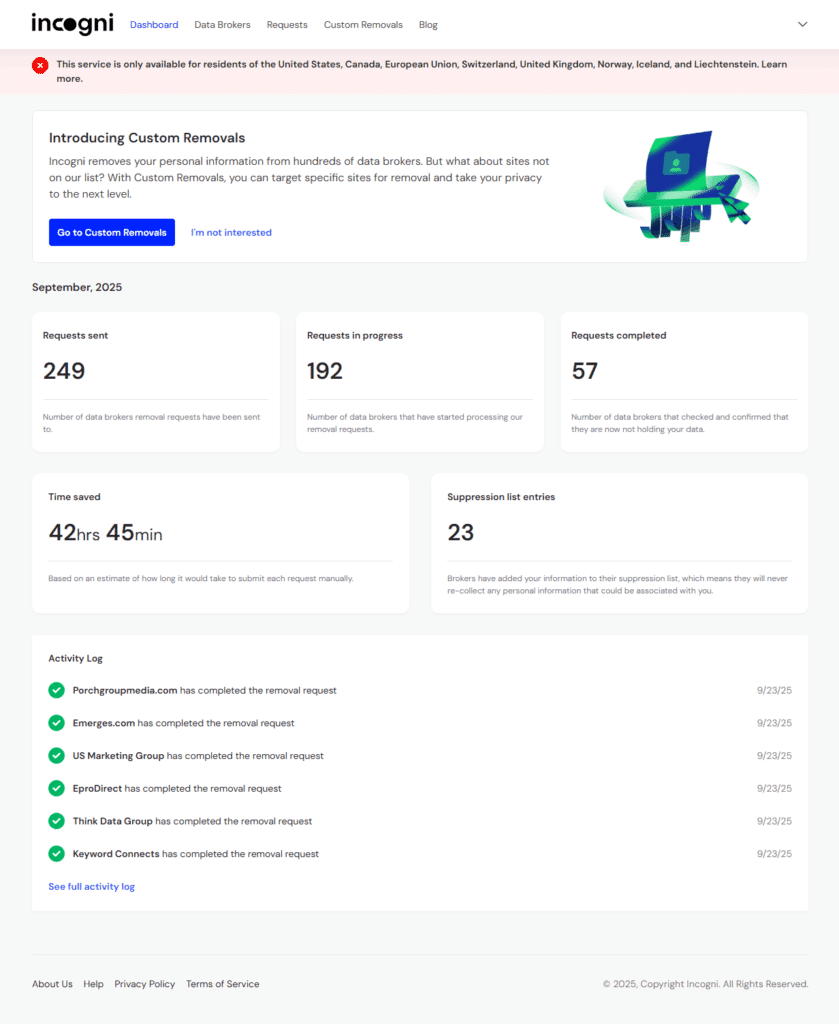Click the green checkmark beside Keyword Connects

tap(56, 854)
